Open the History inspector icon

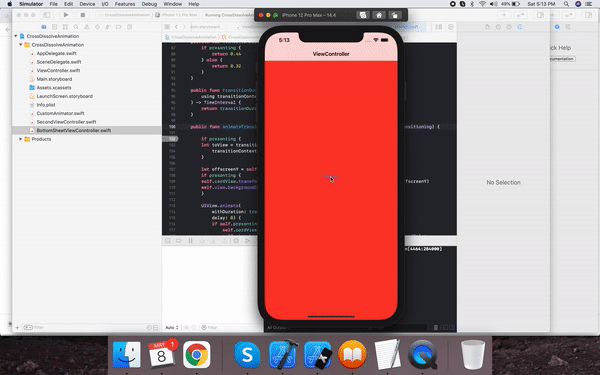(x=498, y=27)
